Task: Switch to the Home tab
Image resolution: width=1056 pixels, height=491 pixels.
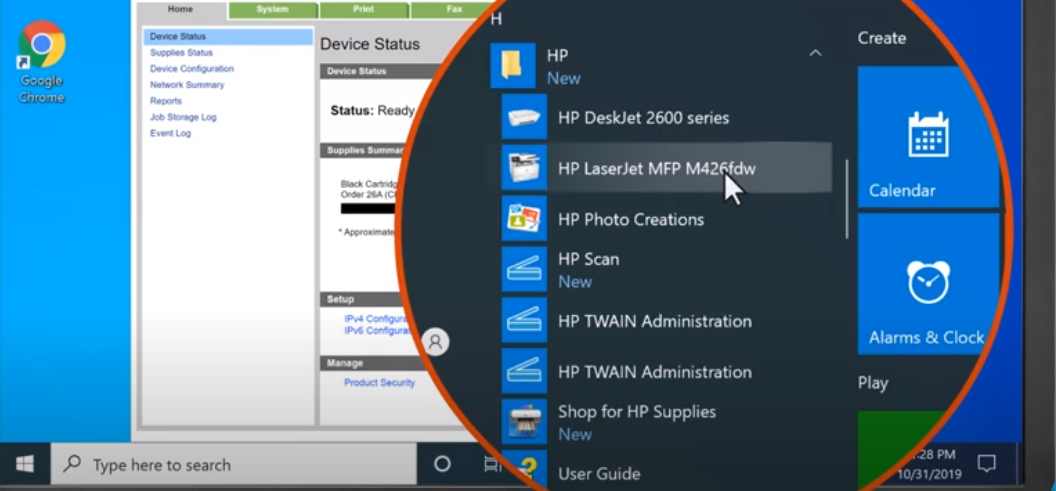Action: pos(180,9)
